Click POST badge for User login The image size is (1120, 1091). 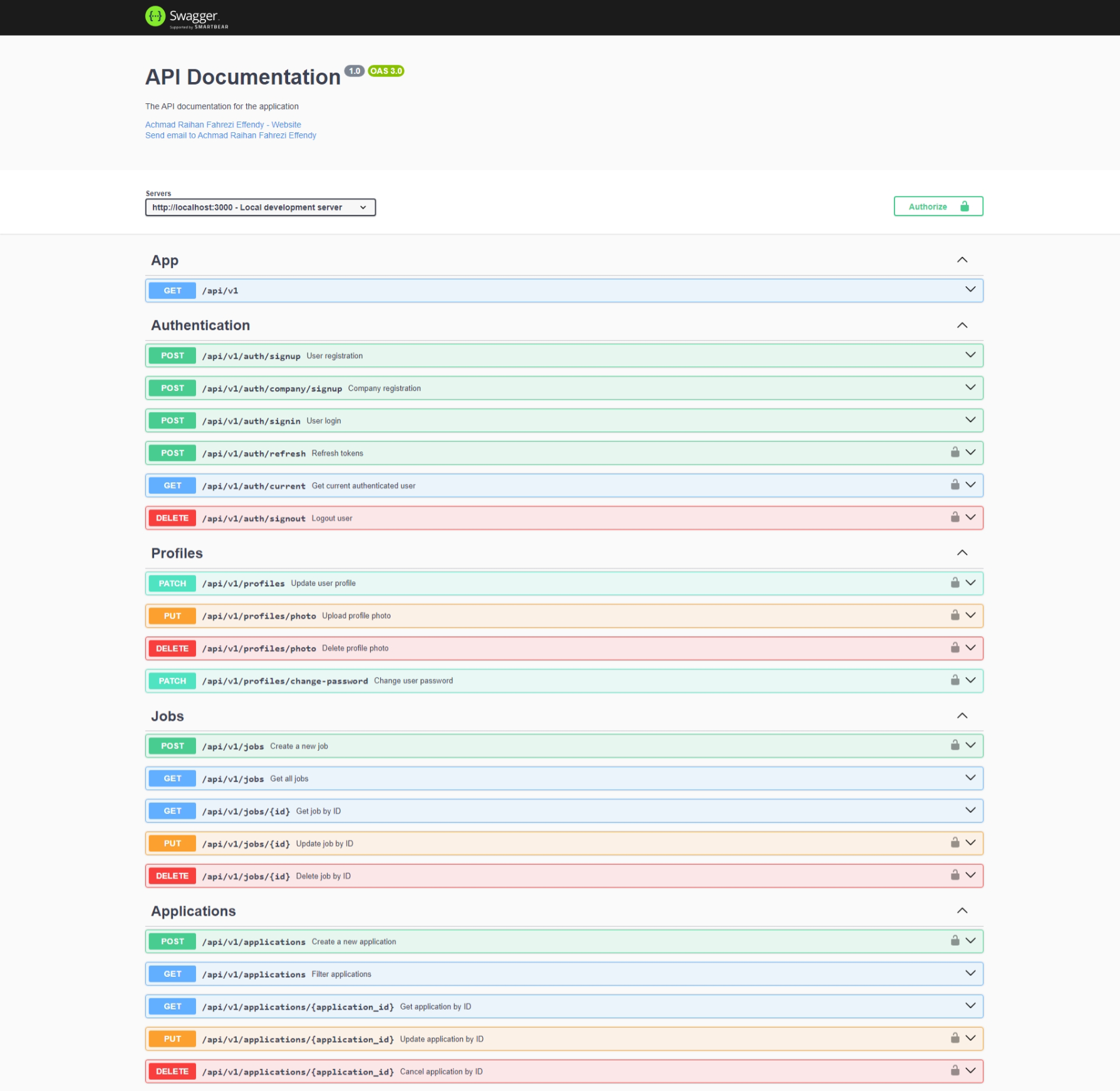pos(172,421)
